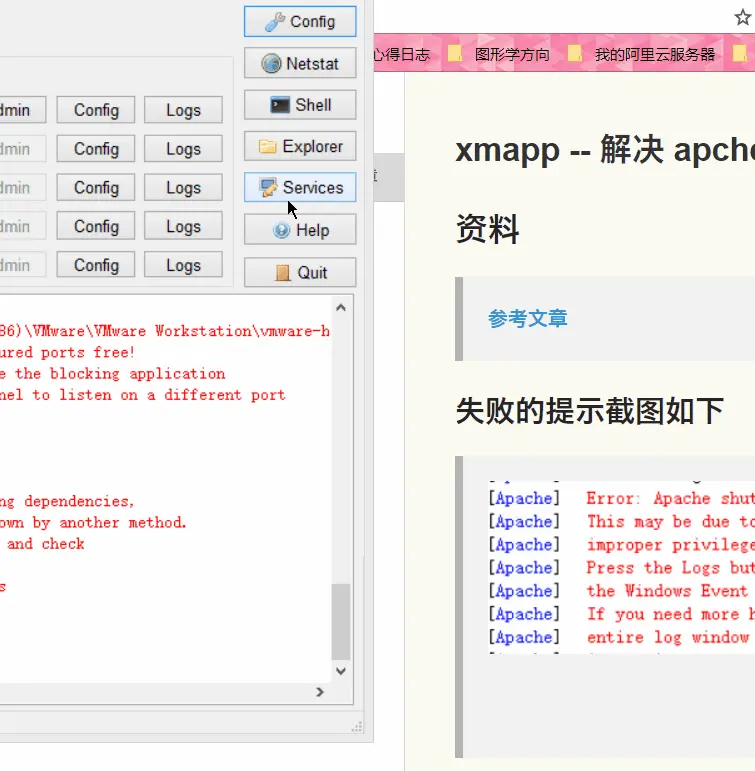Click Config button in the first module row

(96, 110)
